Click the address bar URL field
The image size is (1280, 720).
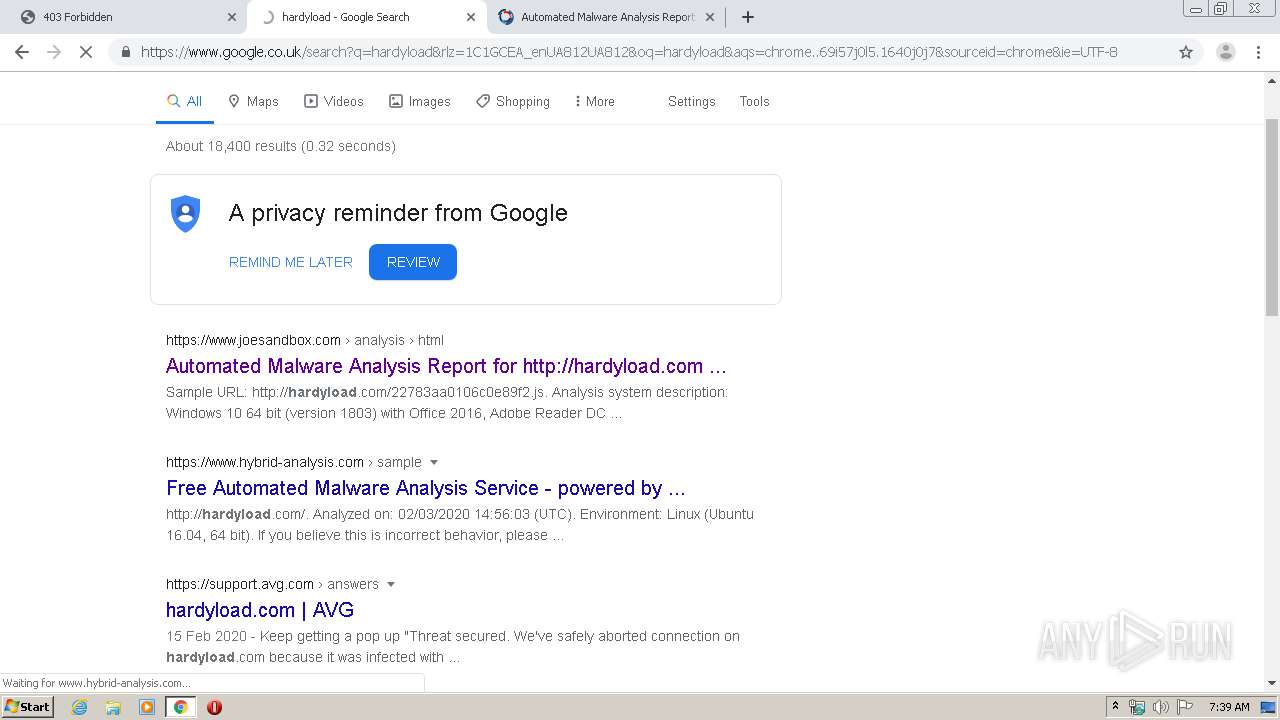pos(629,52)
